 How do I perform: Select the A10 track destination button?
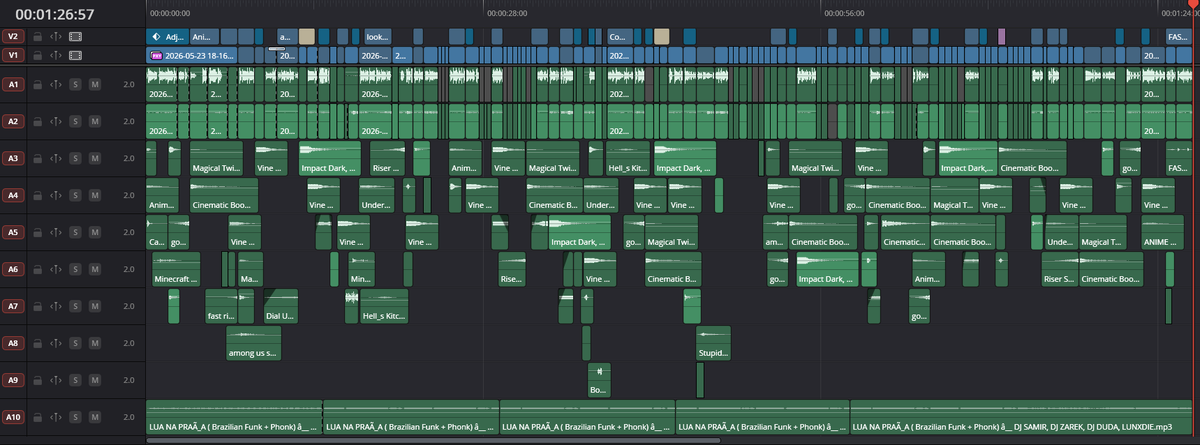13,417
